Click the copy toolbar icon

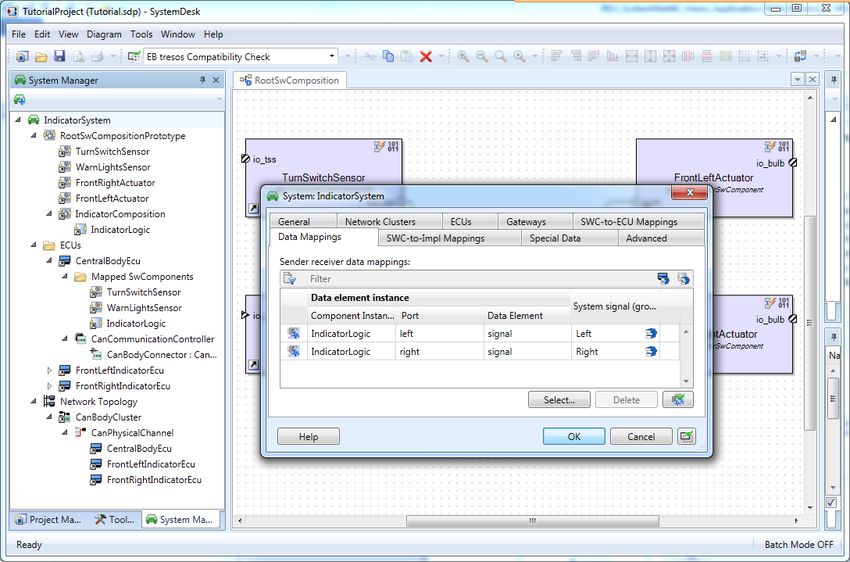tap(388, 56)
